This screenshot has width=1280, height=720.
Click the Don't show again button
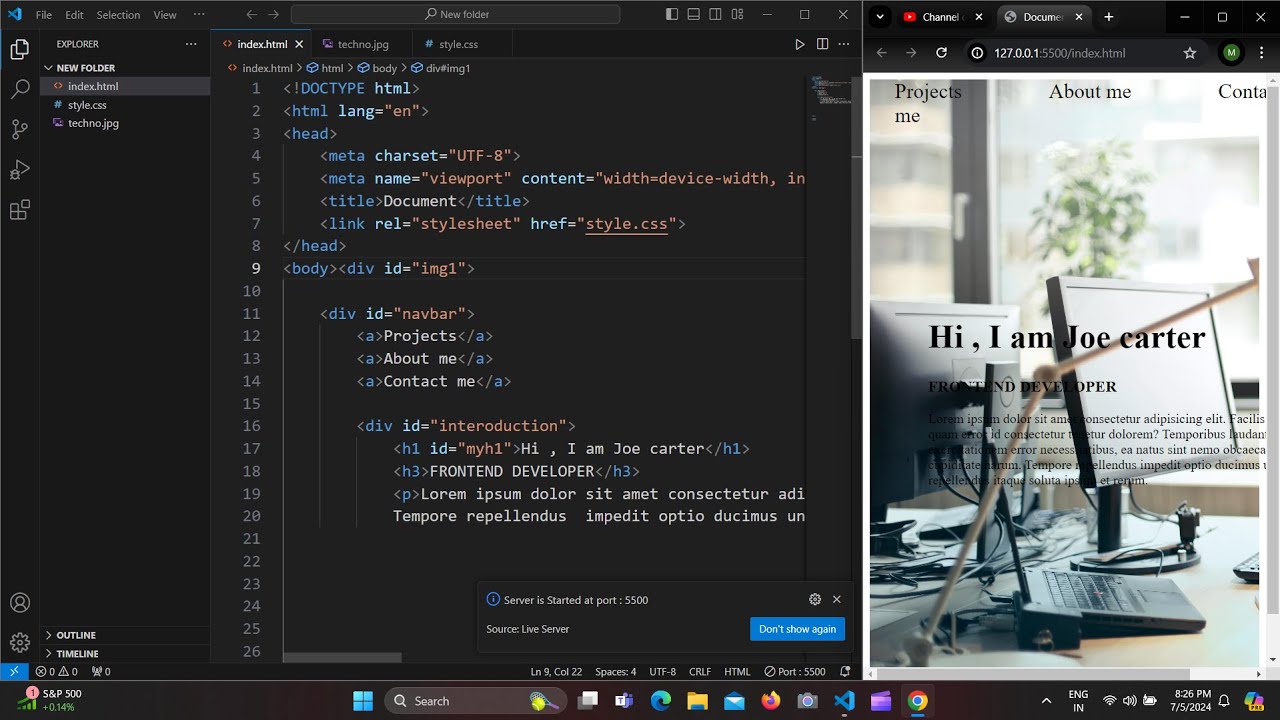point(797,629)
